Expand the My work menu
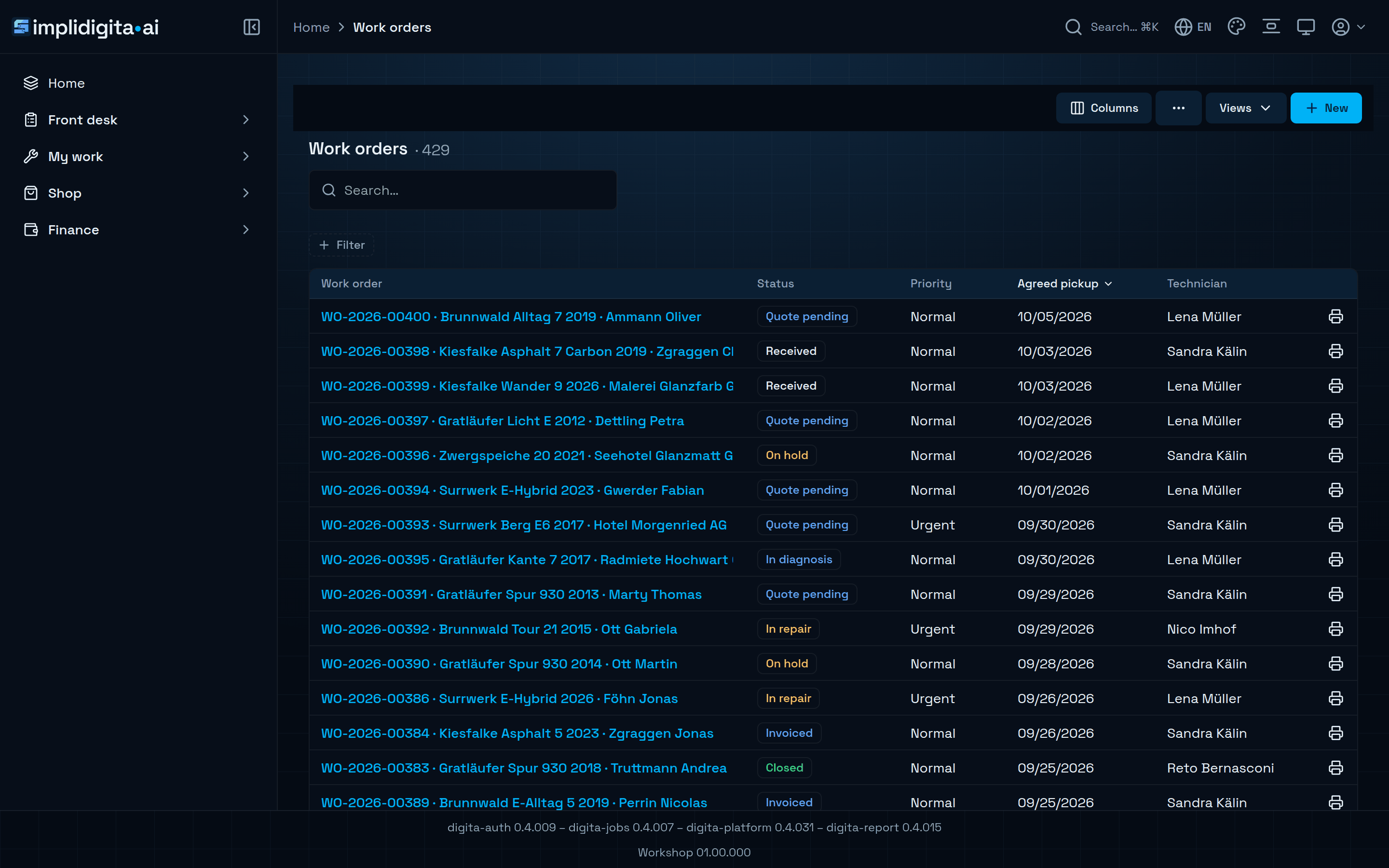This screenshot has height=868, width=1389. 138,157
